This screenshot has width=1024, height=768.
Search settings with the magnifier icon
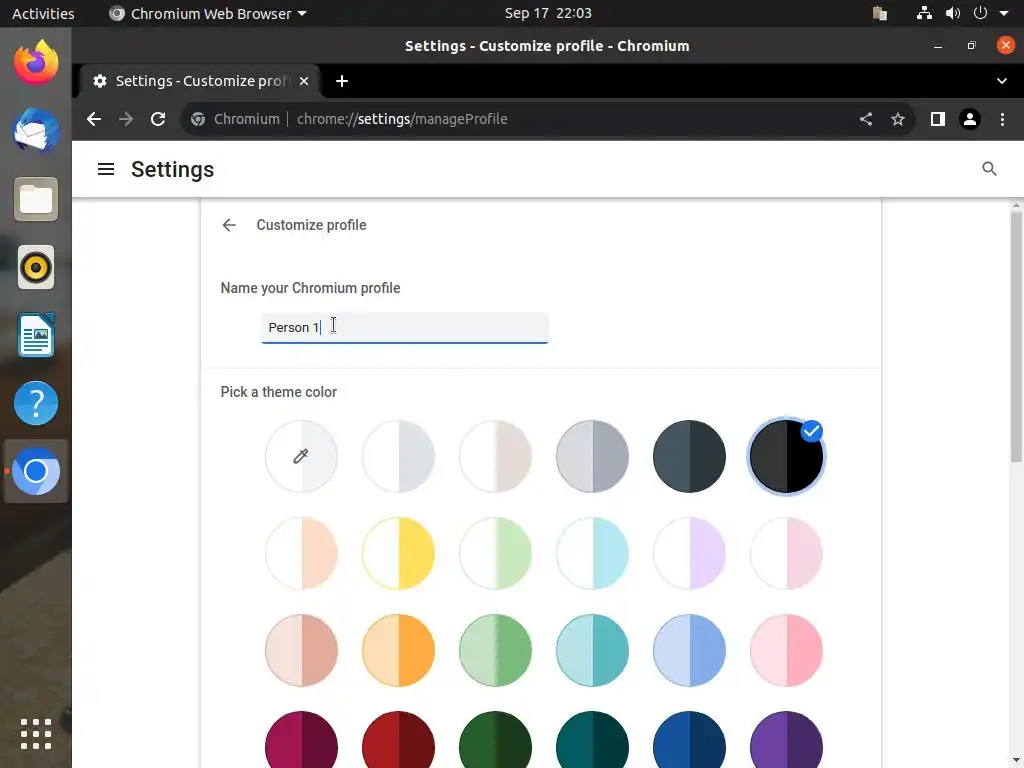[x=989, y=169]
